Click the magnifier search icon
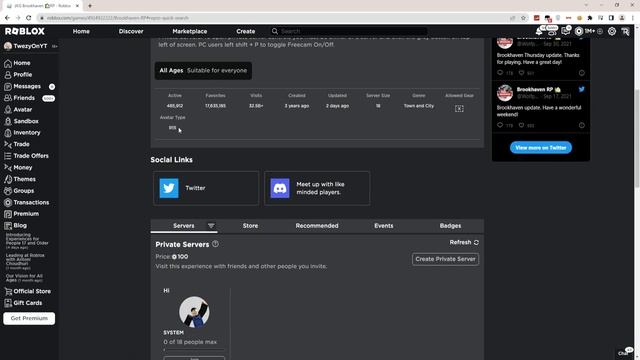The image size is (640, 360). [275, 31]
